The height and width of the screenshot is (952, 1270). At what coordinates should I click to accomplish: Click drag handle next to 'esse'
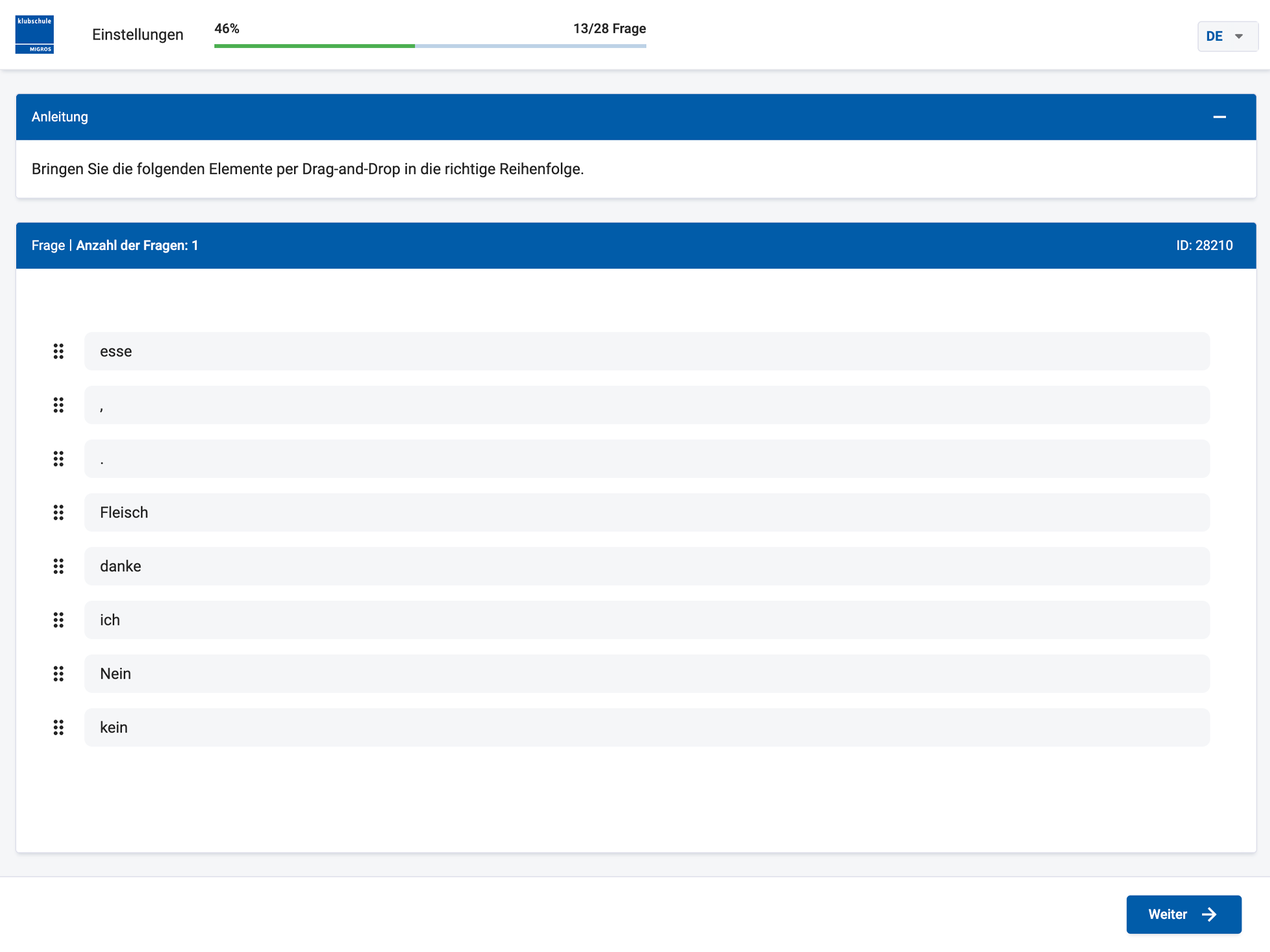[x=58, y=351]
